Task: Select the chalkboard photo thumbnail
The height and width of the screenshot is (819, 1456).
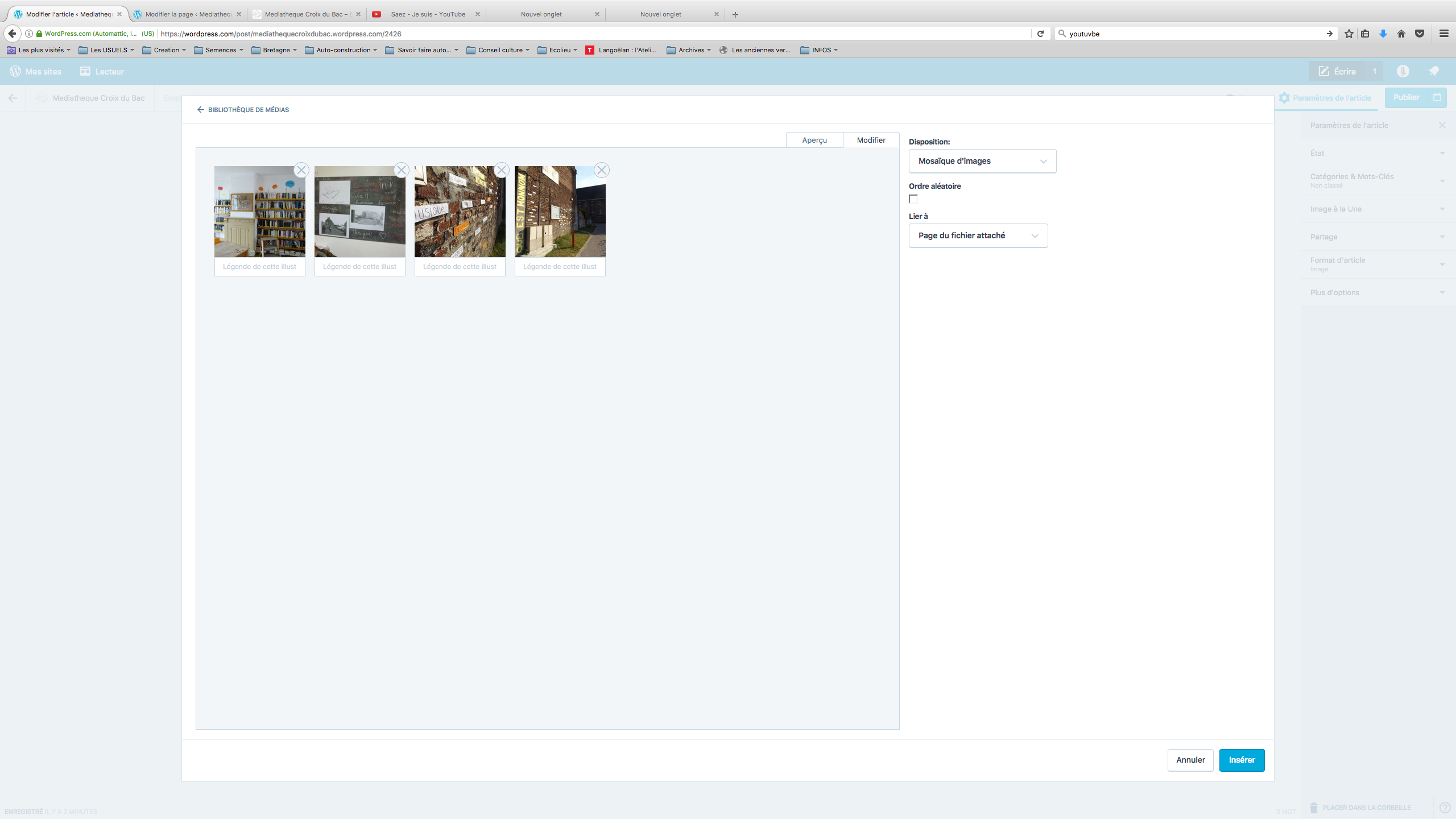Action: (359, 212)
